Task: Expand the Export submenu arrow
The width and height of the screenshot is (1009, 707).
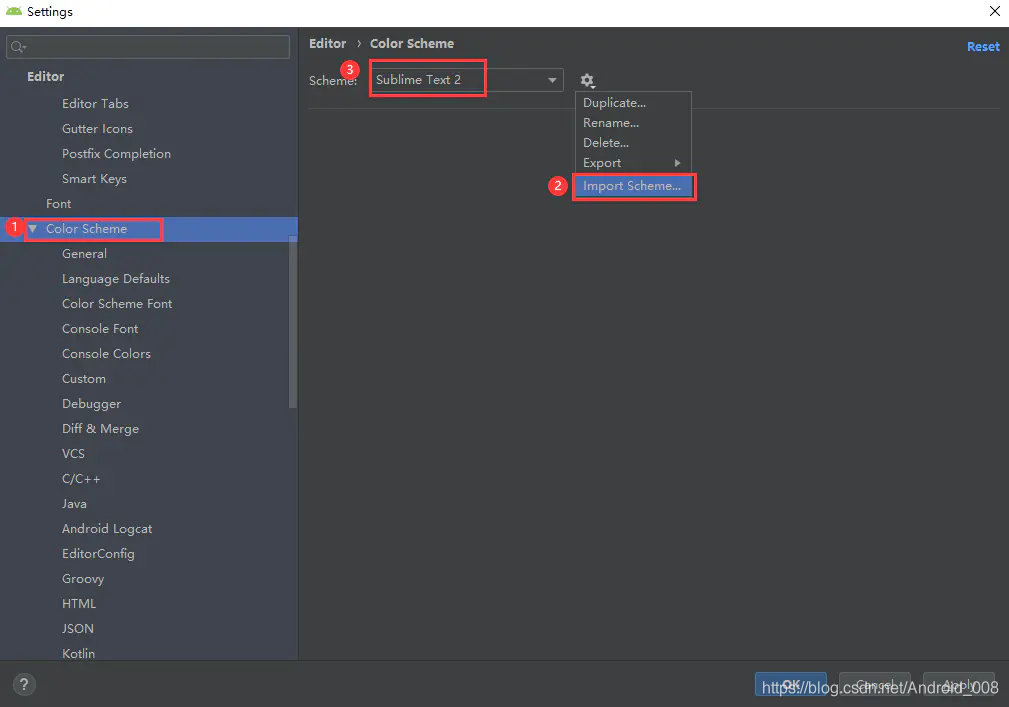Action: pyautogui.click(x=677, y=163)
